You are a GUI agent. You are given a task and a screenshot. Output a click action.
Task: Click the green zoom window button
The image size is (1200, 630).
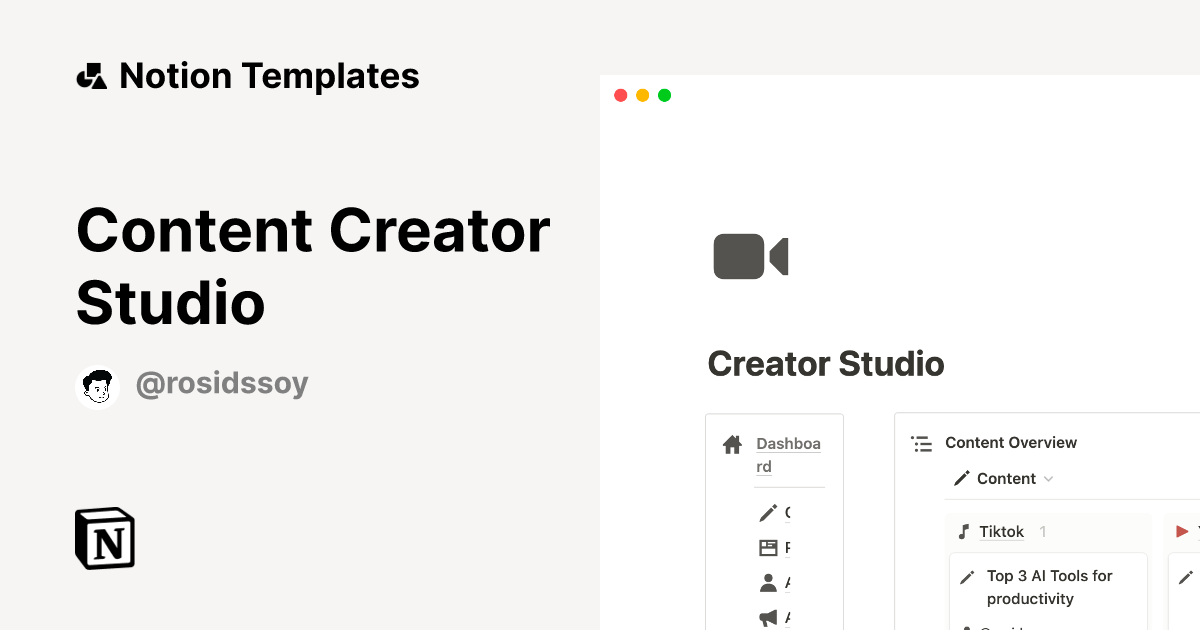(664, 95)
